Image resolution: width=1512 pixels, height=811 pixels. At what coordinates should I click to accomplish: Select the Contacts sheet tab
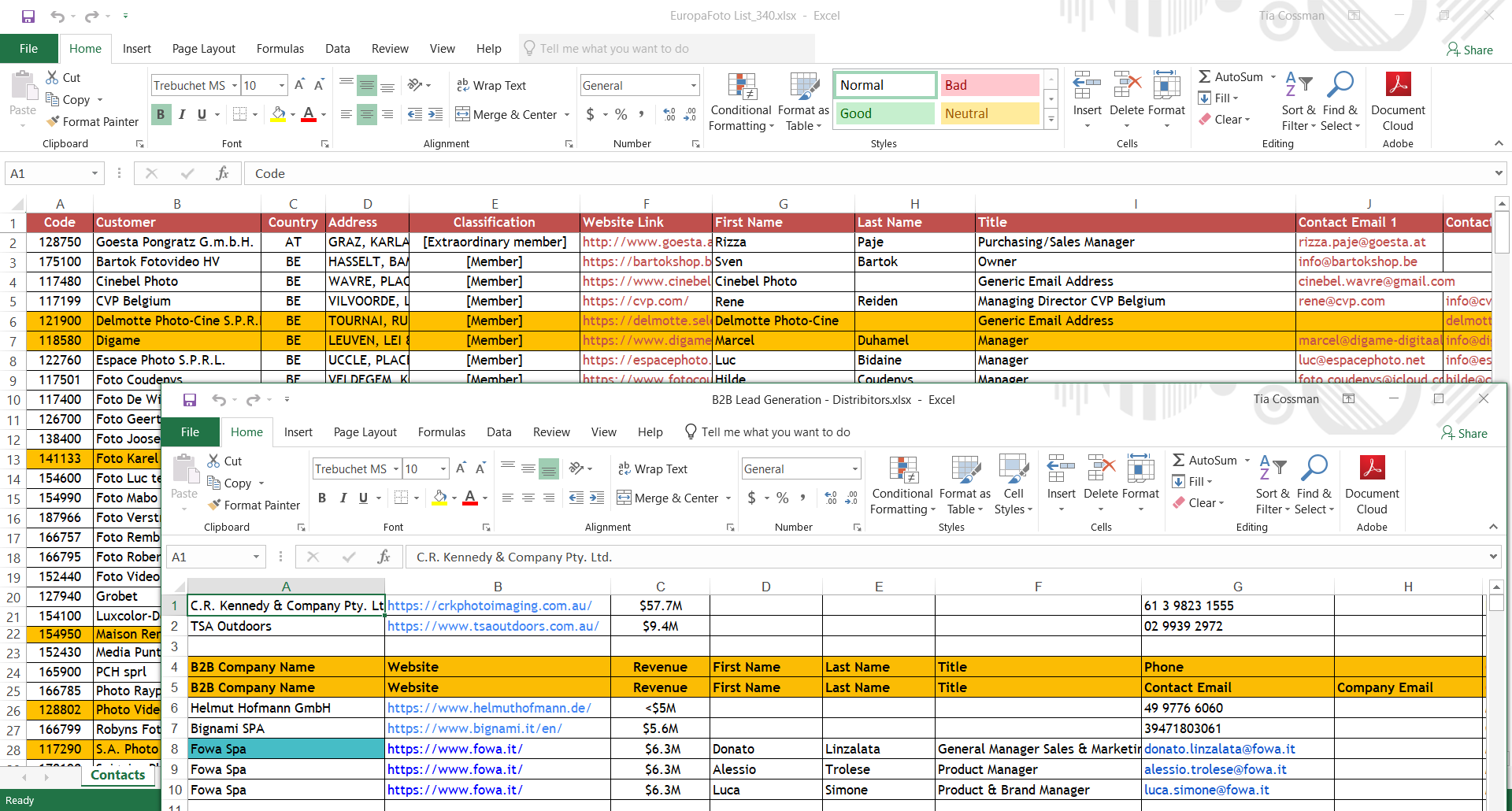click(118, 775)
